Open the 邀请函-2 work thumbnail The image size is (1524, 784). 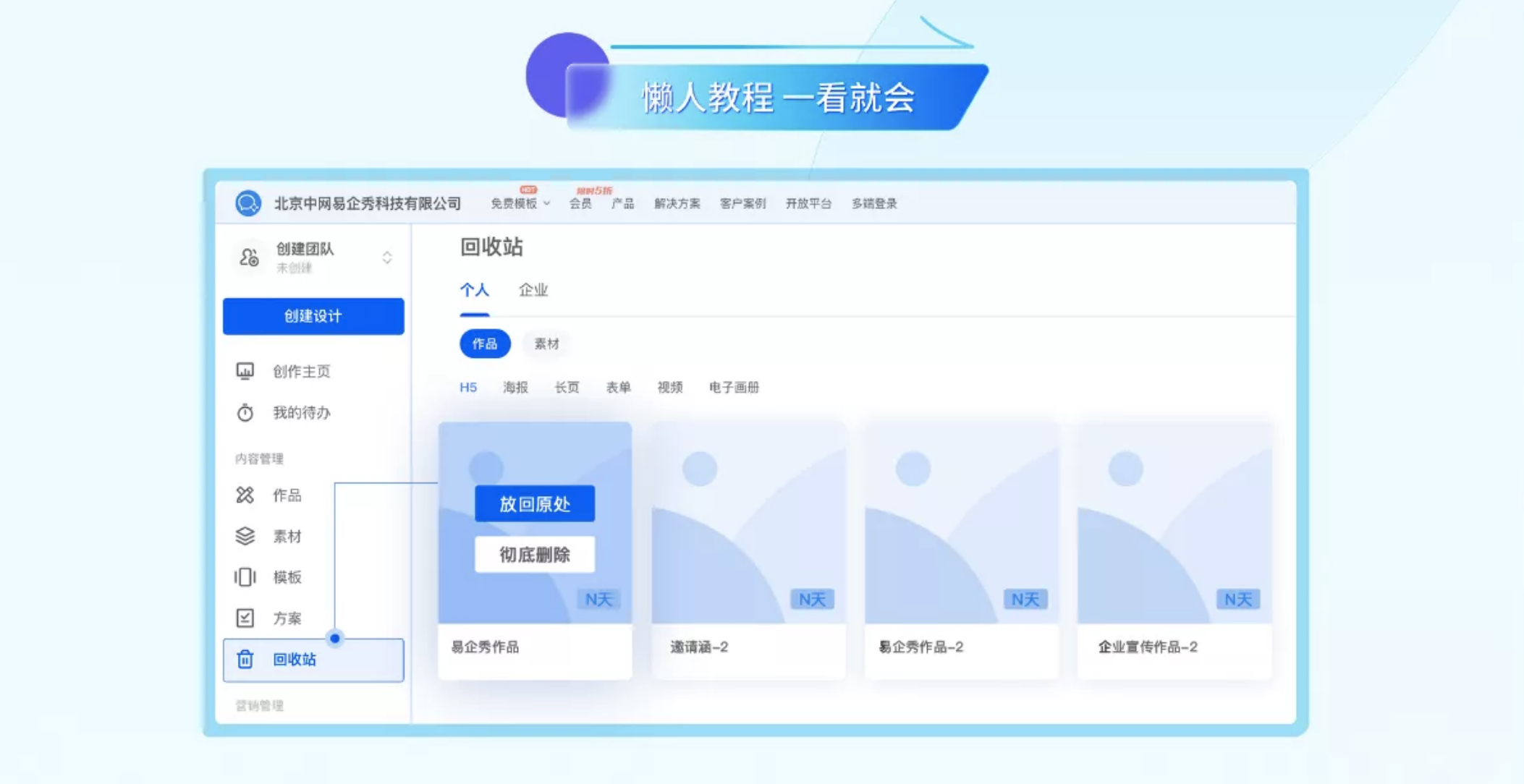748,522
